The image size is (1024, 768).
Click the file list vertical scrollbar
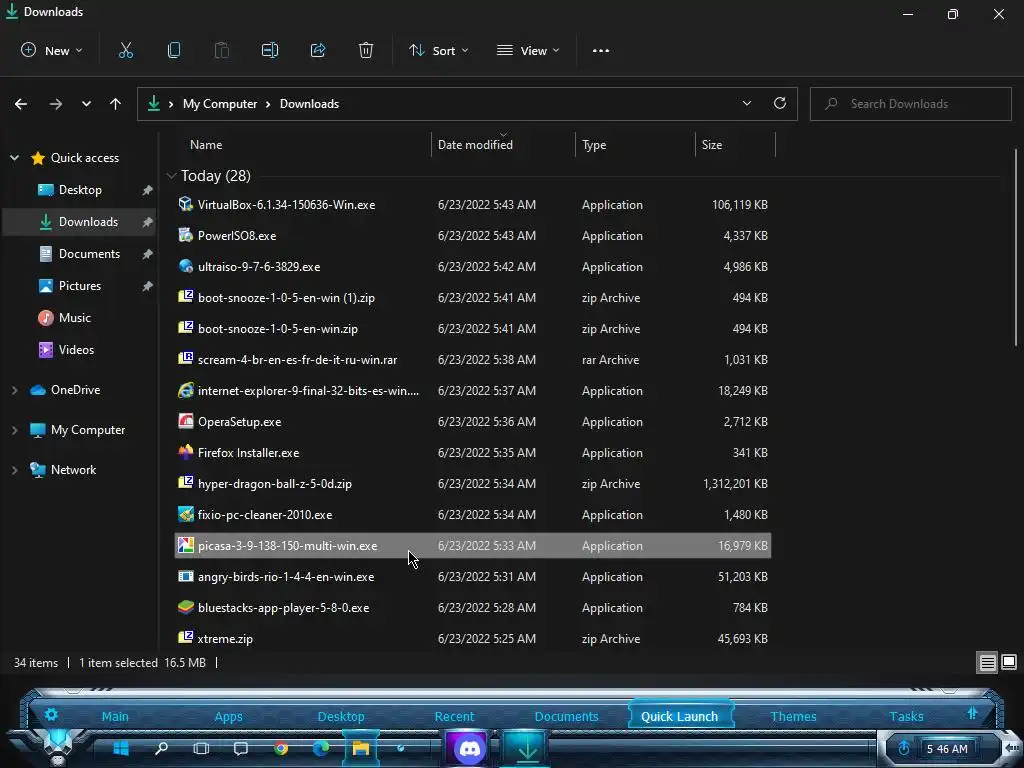1016,248
